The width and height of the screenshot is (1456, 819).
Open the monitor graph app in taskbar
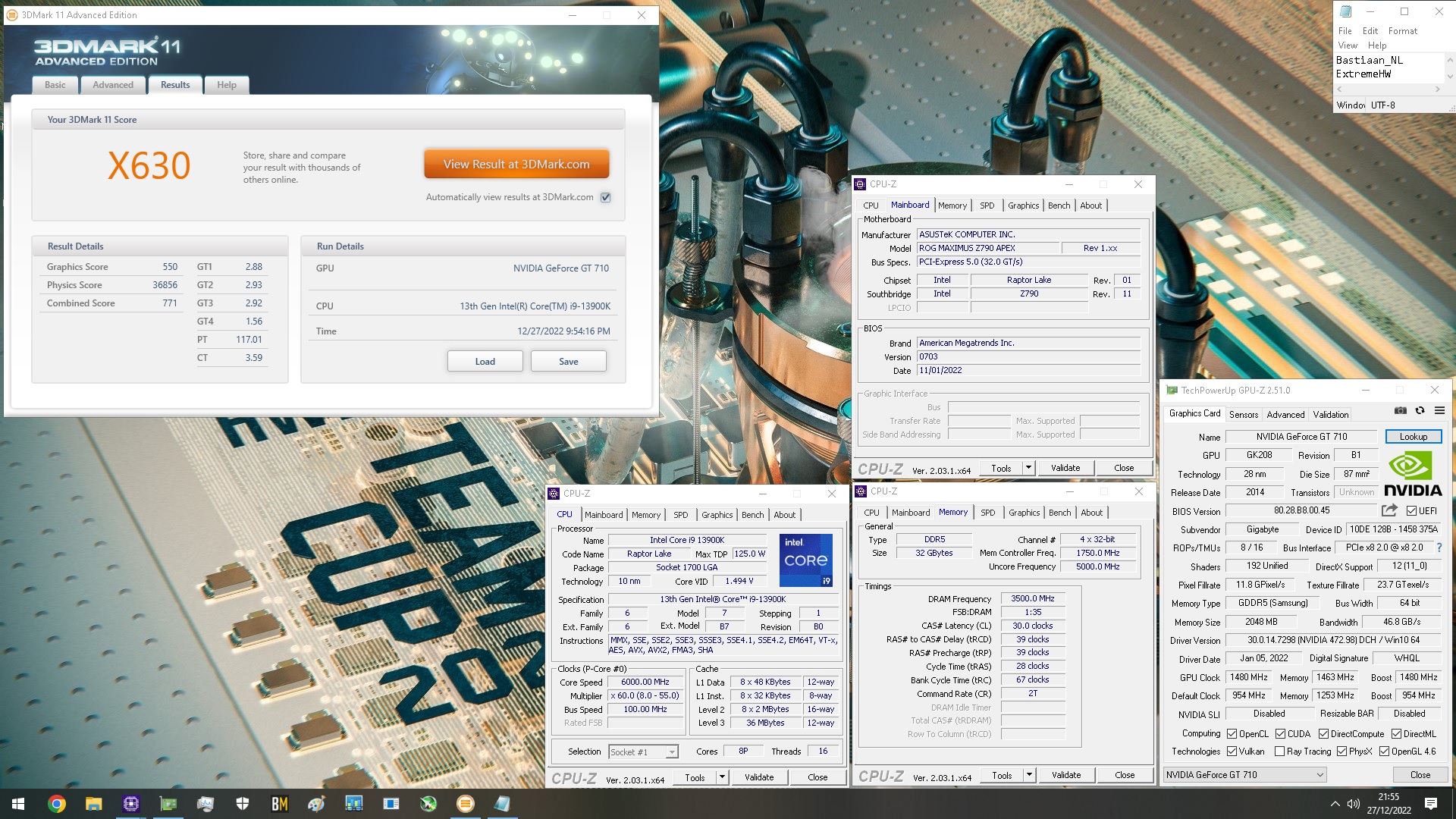(206, 804)
